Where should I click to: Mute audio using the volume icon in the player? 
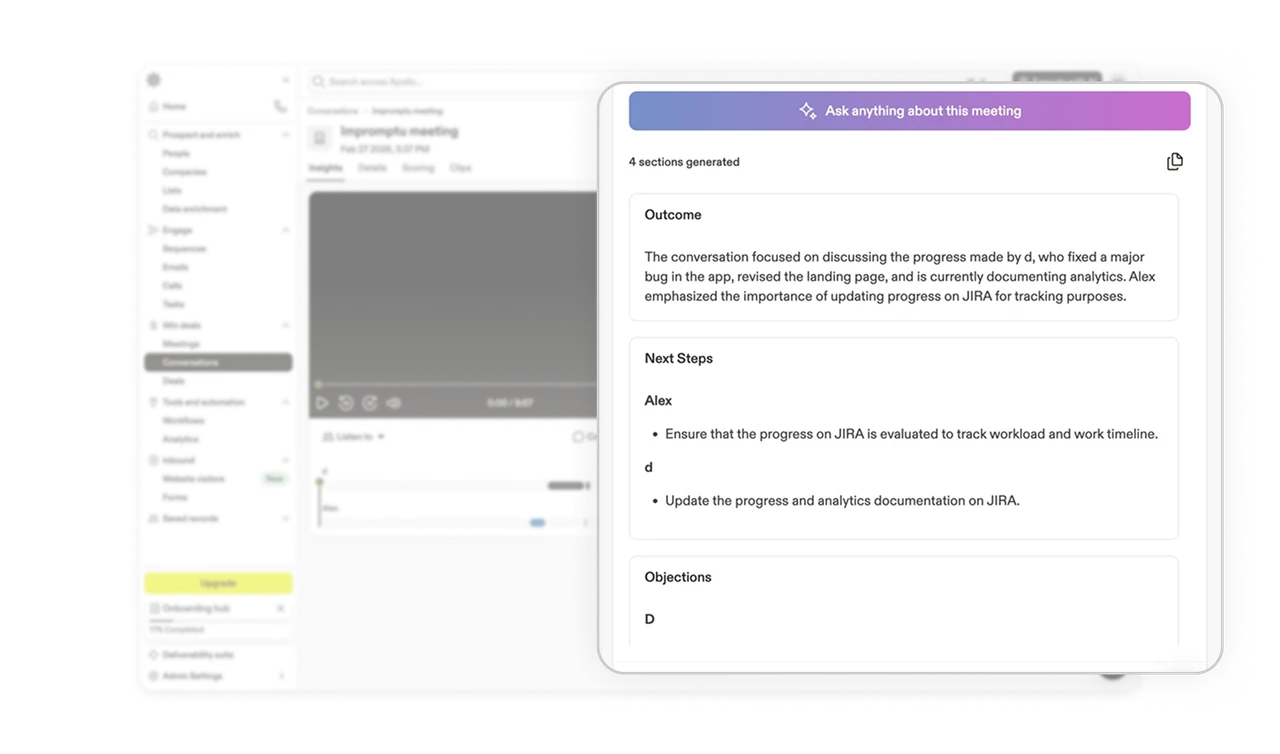[x=394, y=402]
